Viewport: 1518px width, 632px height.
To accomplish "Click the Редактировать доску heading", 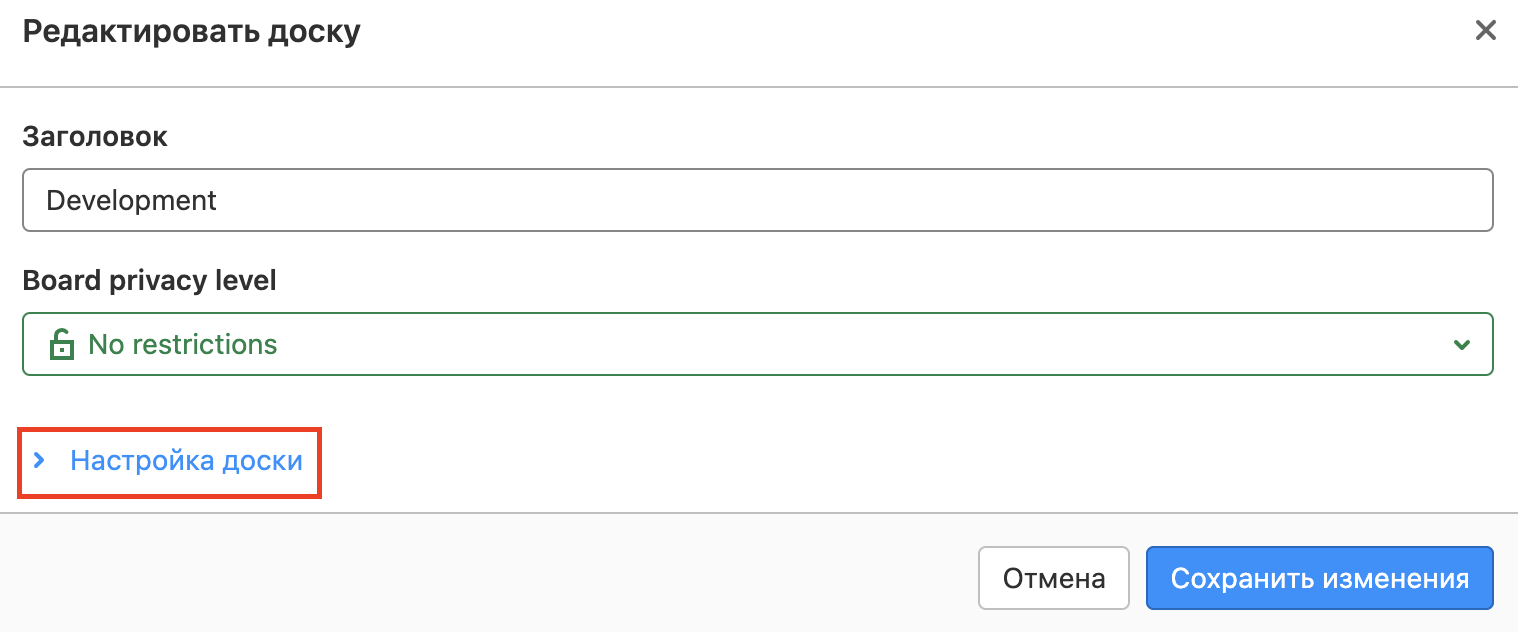I will (x=191, y=32).
